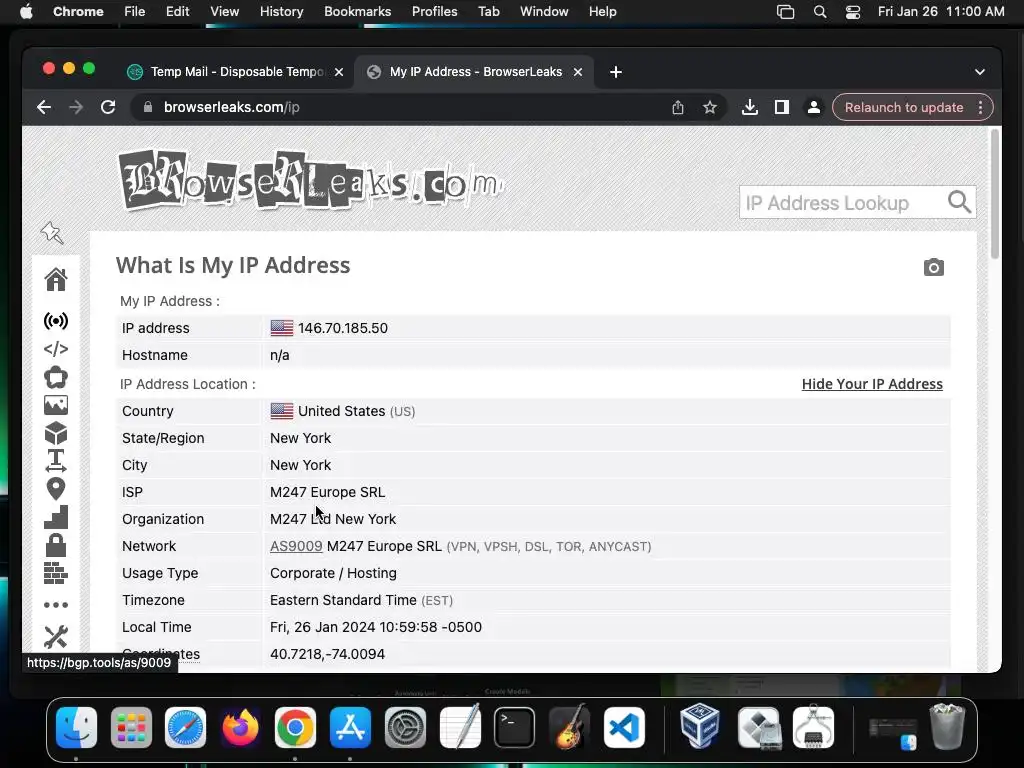Click the BrowserLeaks.com logo
1024x768 pixels.
[x=310, y=180]
